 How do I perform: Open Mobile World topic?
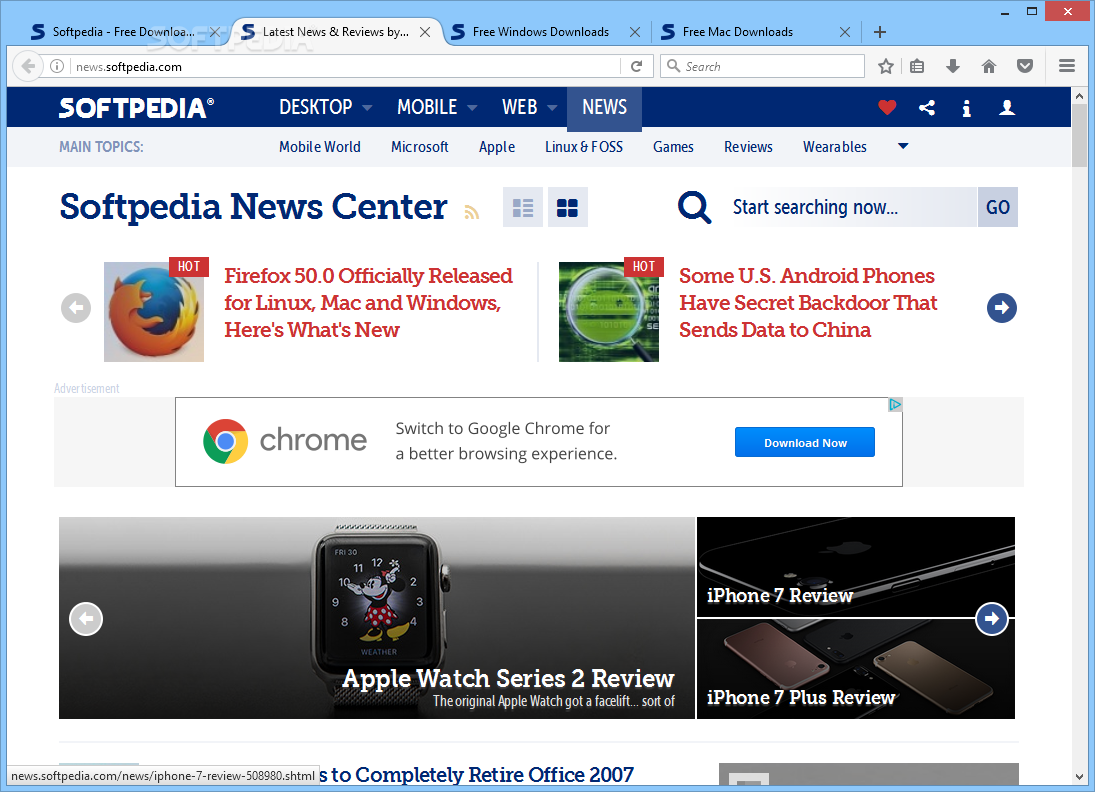tap(320, 147)
